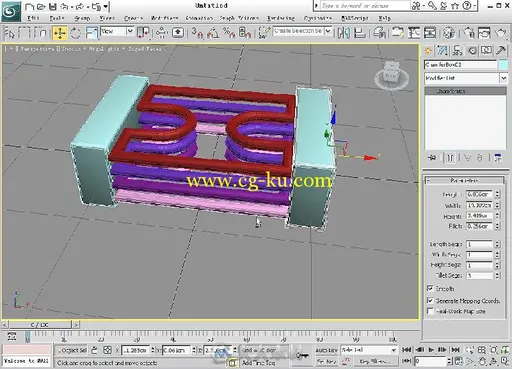This screenshot has height=369, width=512.
Task: Toggle the Auto Key button
Action: coord(326,350)
